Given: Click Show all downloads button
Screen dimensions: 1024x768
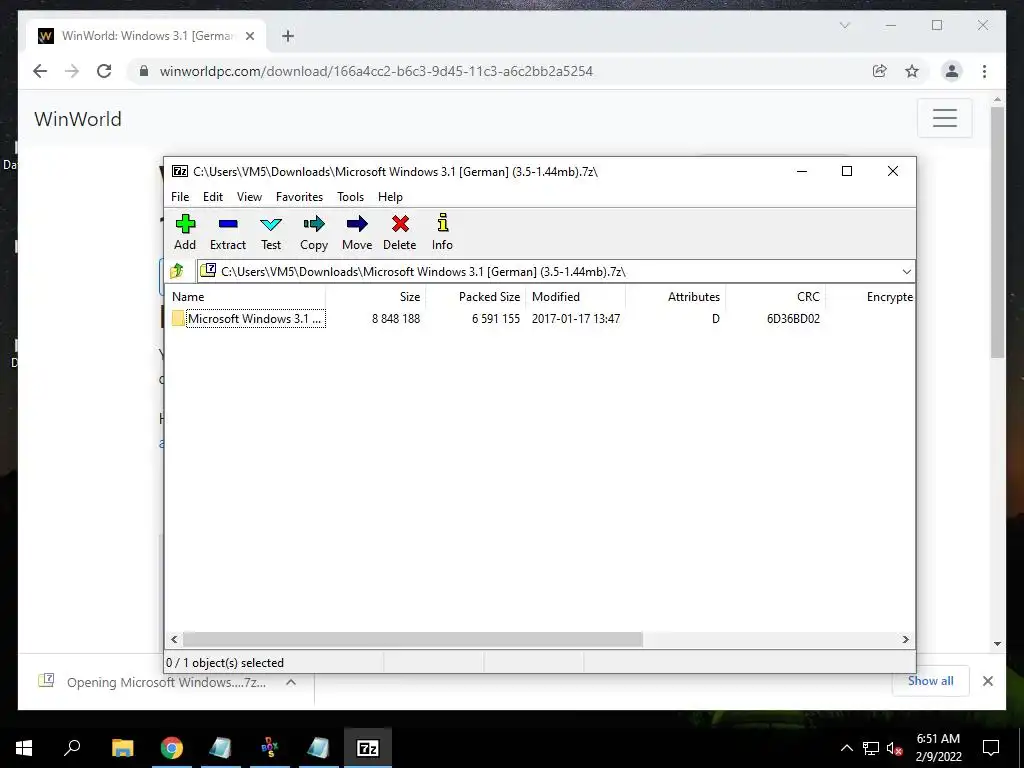Looking at the screenshot, I should tap(931, 680).
